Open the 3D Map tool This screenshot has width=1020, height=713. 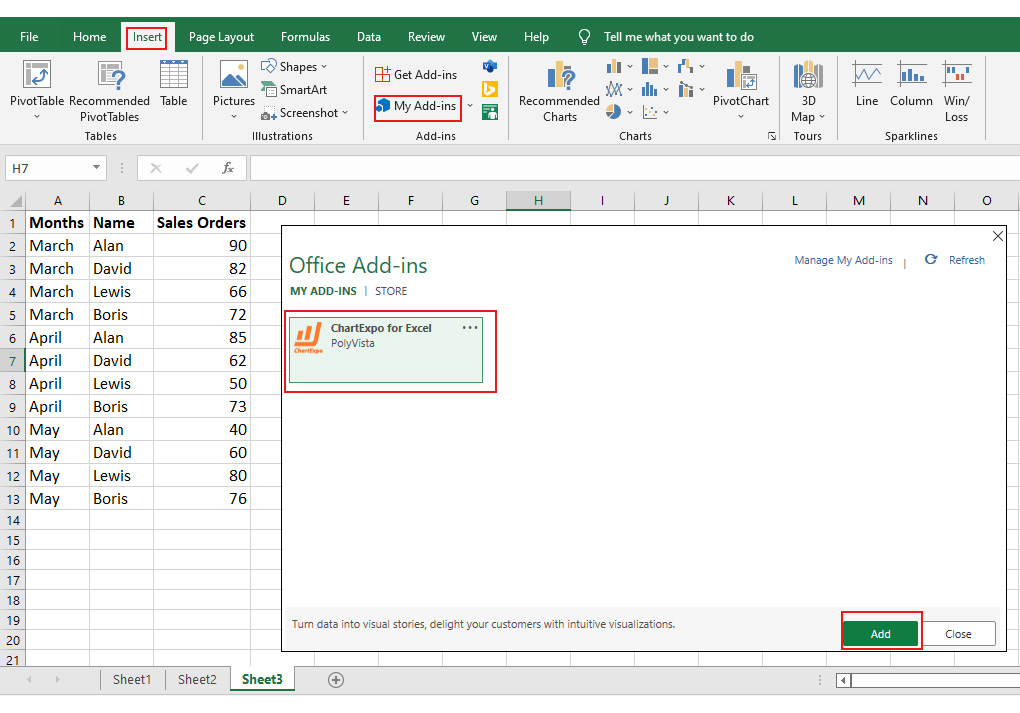(x=808, y=90)
